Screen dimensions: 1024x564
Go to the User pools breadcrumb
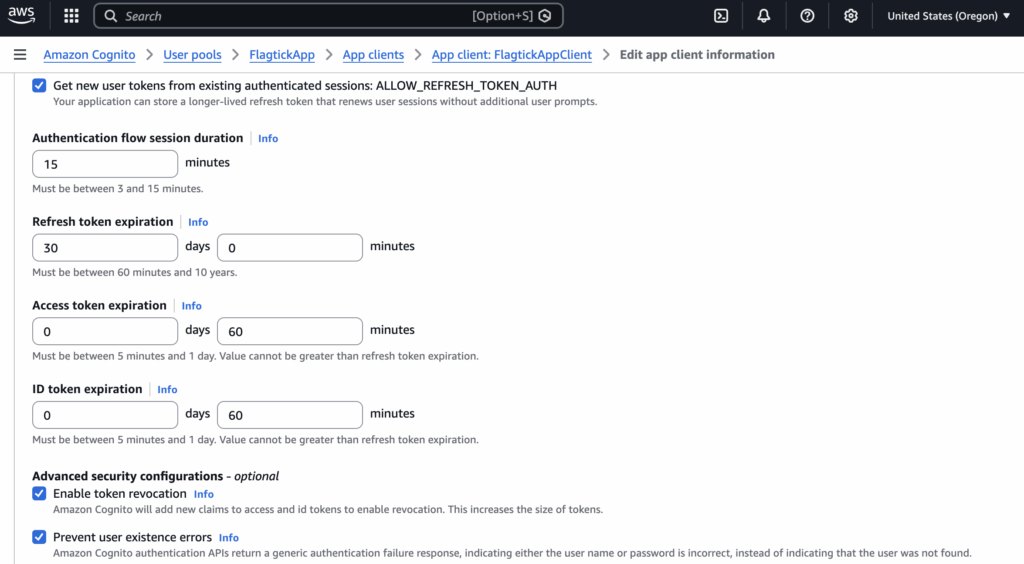coord(190,55)
